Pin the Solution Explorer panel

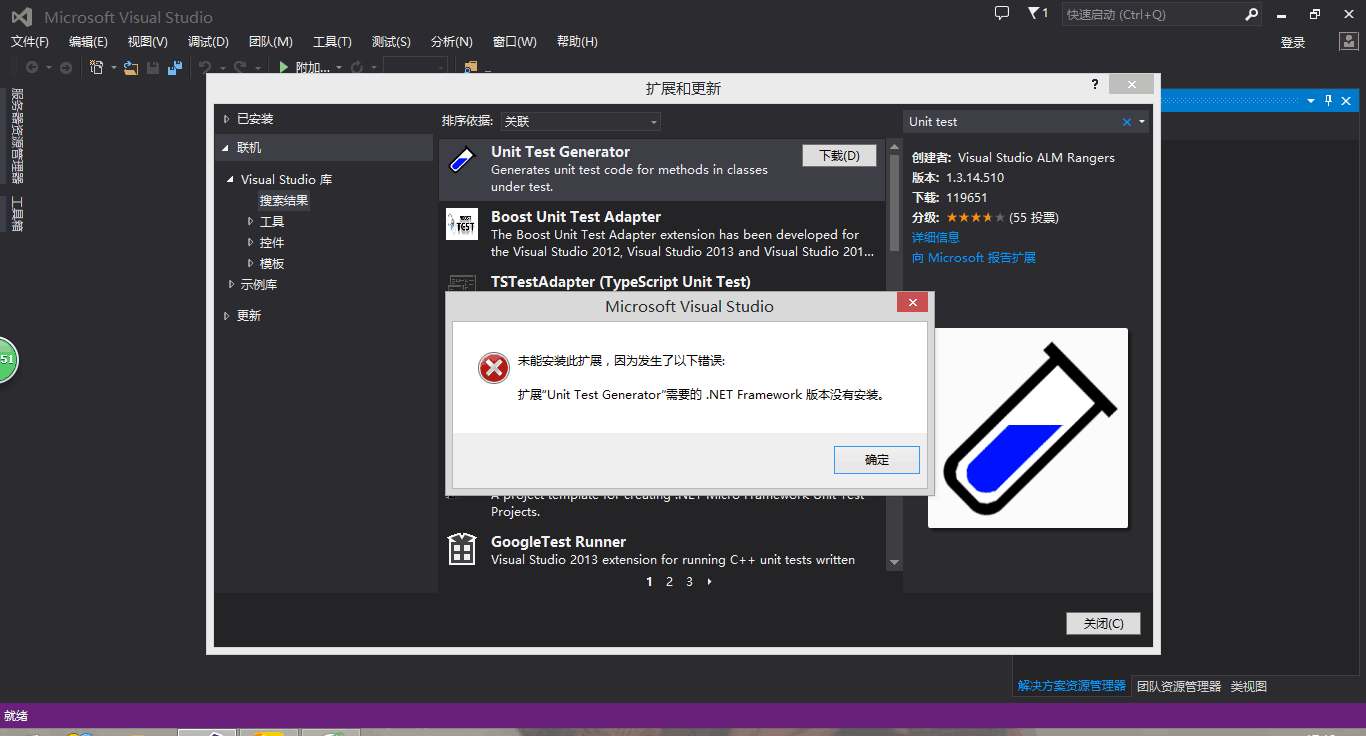pos(1329,100)
